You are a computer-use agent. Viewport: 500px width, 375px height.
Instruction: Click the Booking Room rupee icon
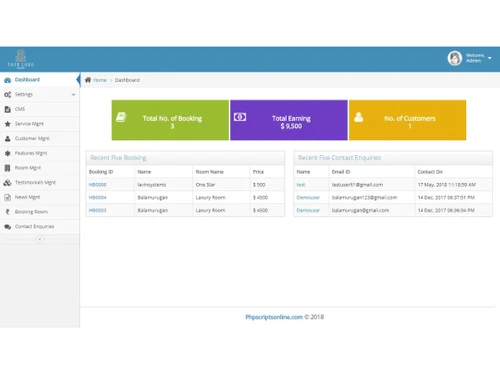click(x=7, y=212)
